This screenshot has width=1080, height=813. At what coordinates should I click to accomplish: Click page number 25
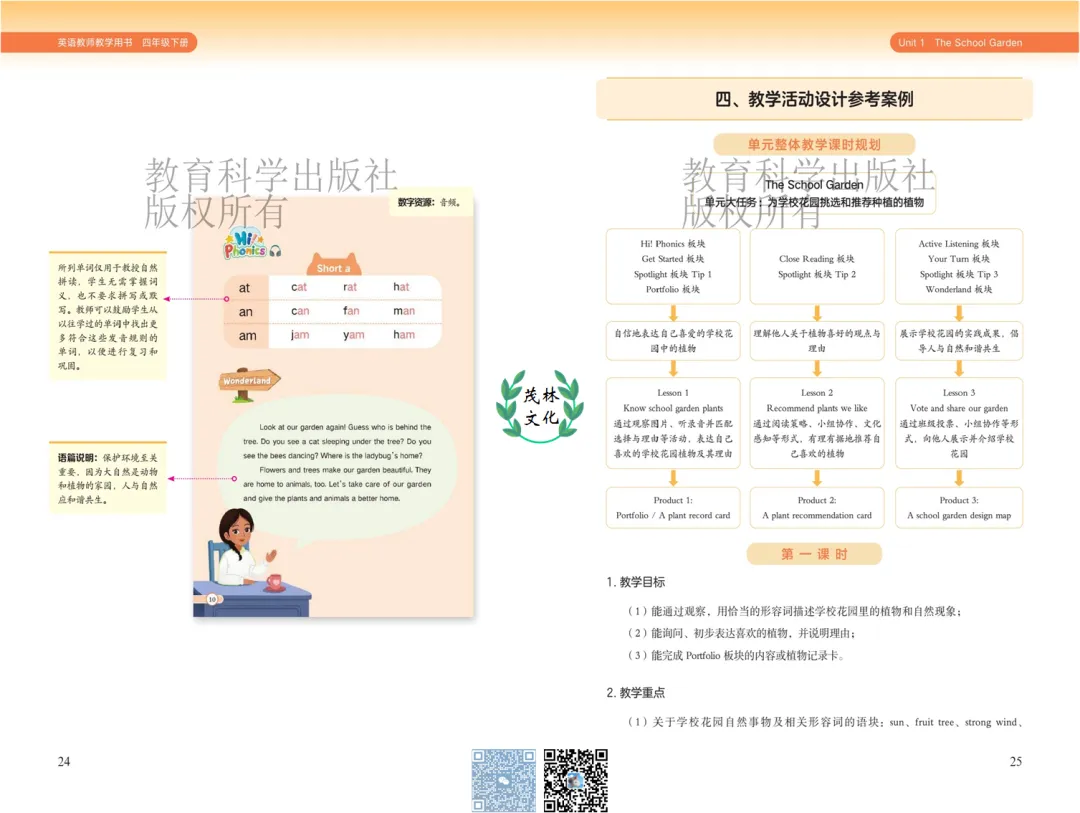pyautogui.click(x=1016, y=761)
